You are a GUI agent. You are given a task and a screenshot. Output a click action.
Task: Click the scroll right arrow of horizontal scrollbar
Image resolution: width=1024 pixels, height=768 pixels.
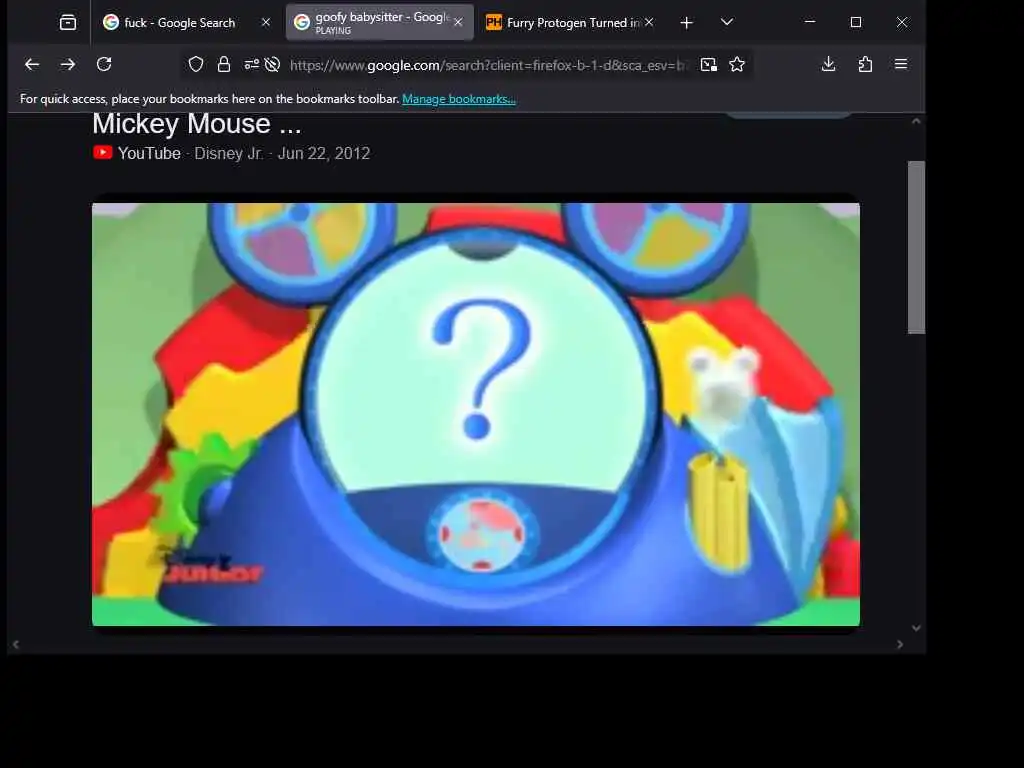pyautogui.click(x=900, y=645)
